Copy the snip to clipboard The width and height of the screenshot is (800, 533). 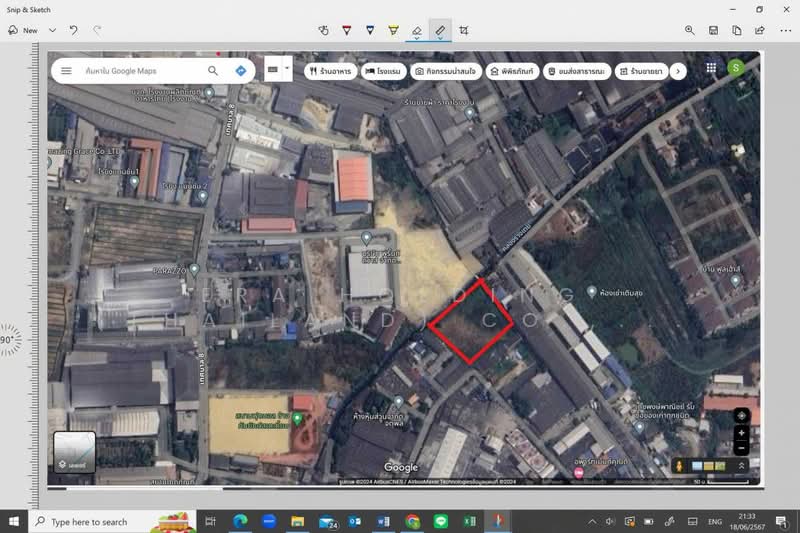(737, 31)
